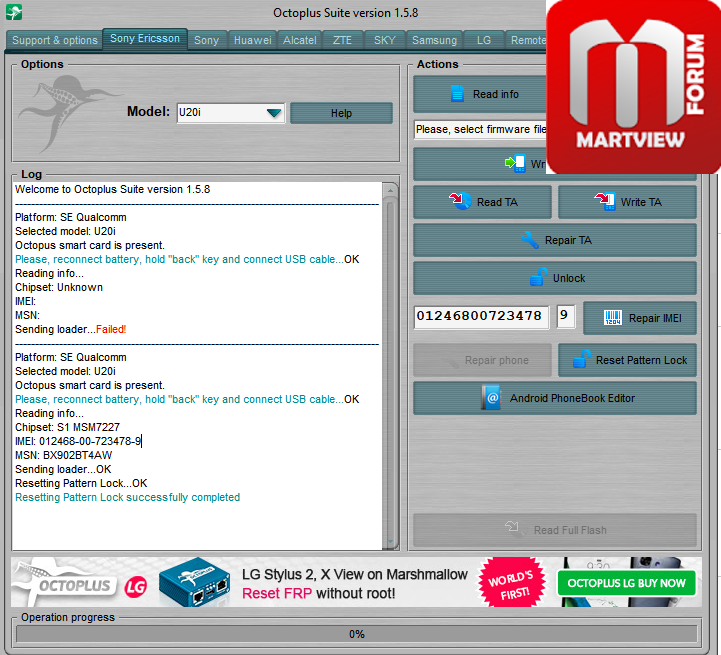Open the ZTE tab
Viewport: 721px width, 655px height.
click(343, 40)
